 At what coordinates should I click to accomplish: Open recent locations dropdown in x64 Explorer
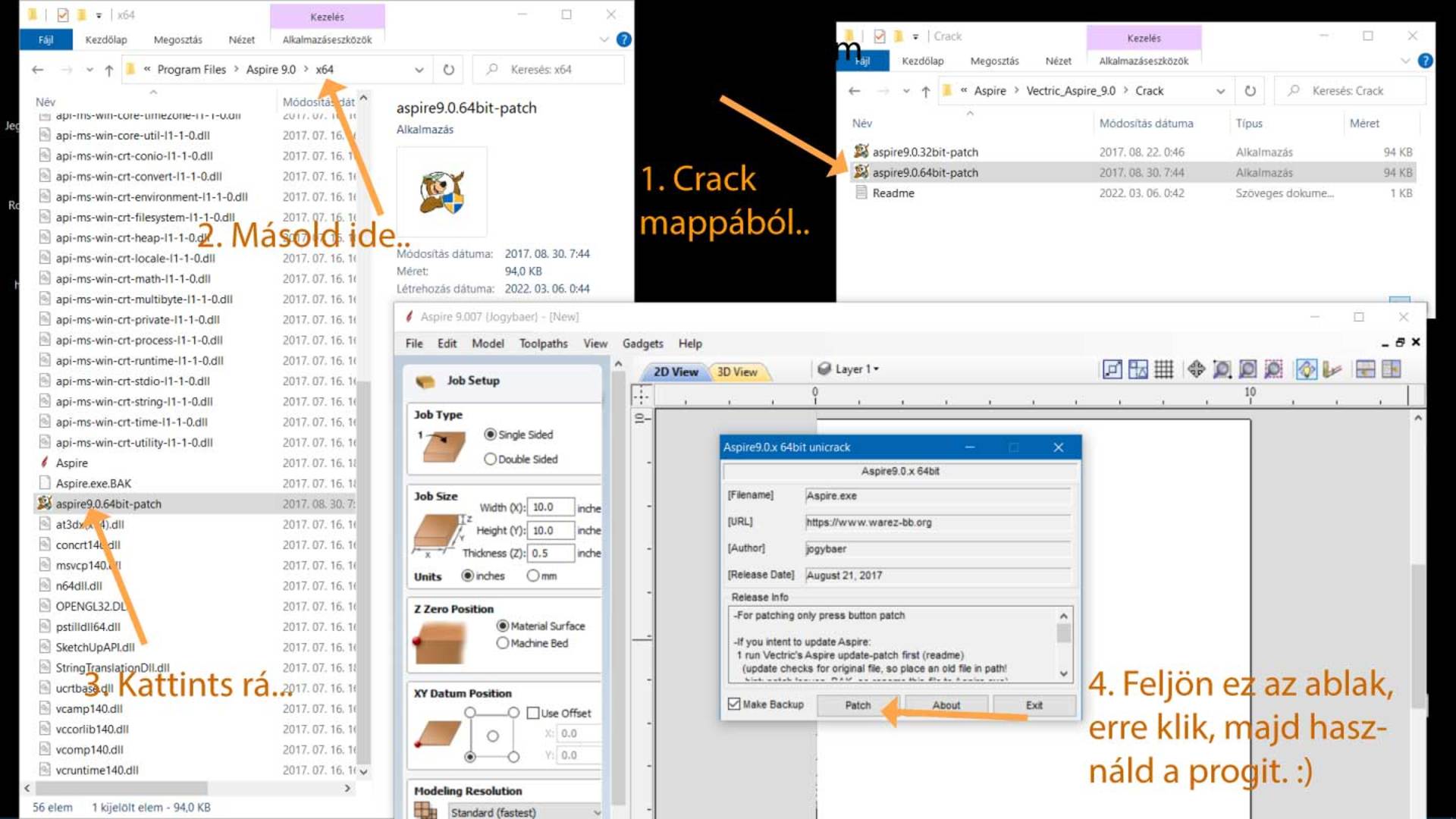coord(89,70)
